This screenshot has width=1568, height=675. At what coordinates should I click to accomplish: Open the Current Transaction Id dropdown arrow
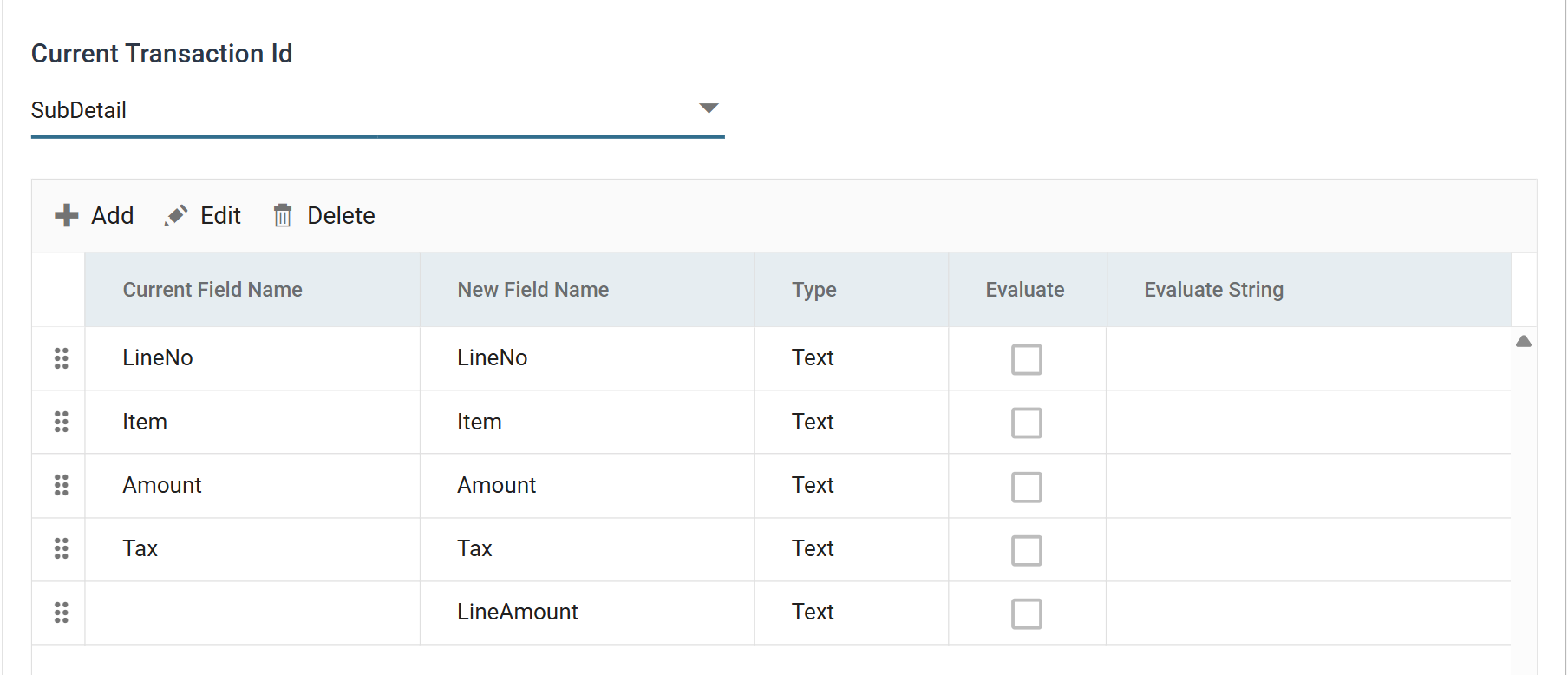[x=709, y=108]
